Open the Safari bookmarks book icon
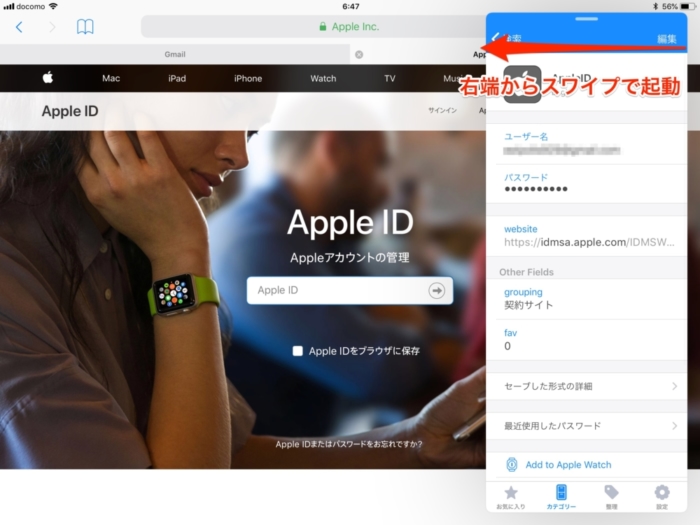 tap(85, 27)
